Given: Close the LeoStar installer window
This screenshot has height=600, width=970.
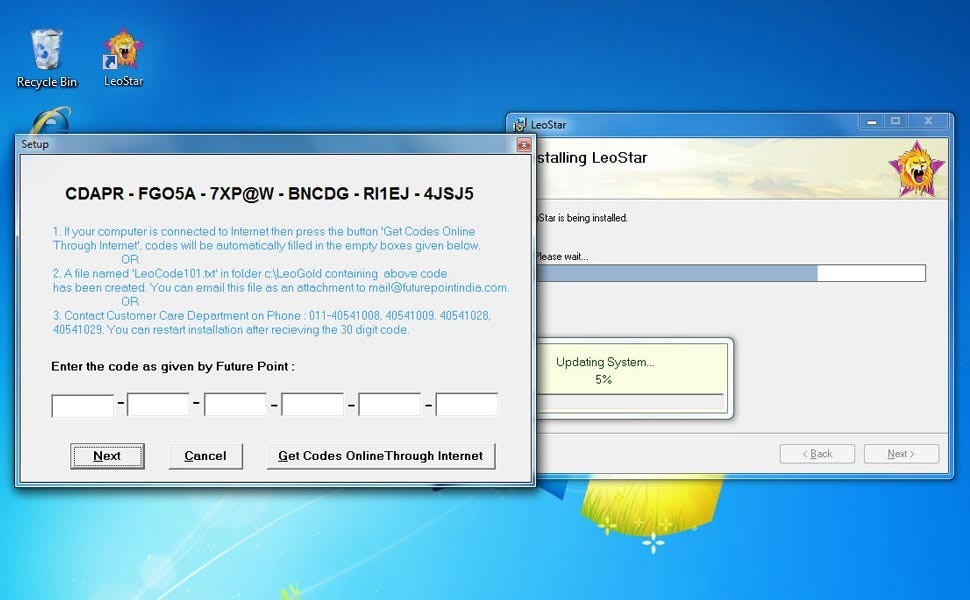Looking at the screenshot, I should coord(929,122).
